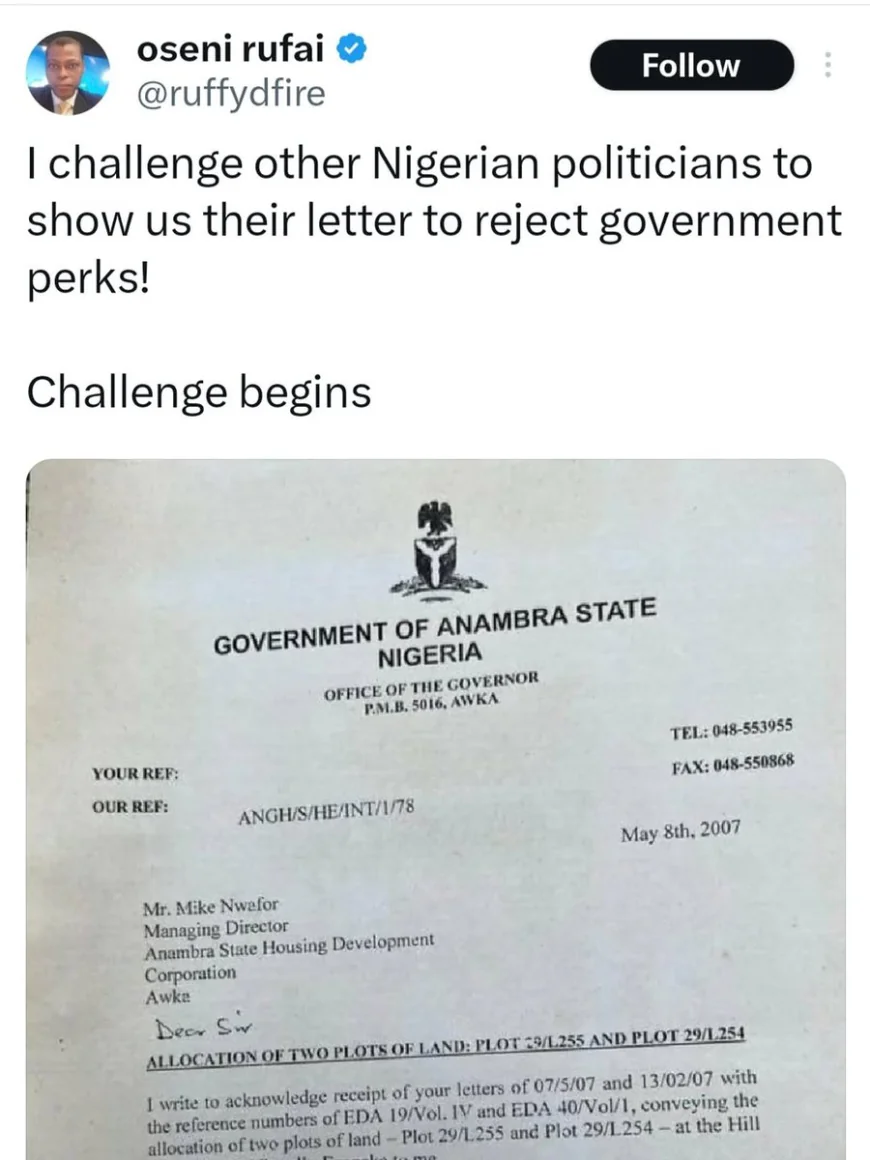This screenshot has height=1160, width=870.
Task: Tap the FAX: 048-550868 number
Action: [733, 763]
